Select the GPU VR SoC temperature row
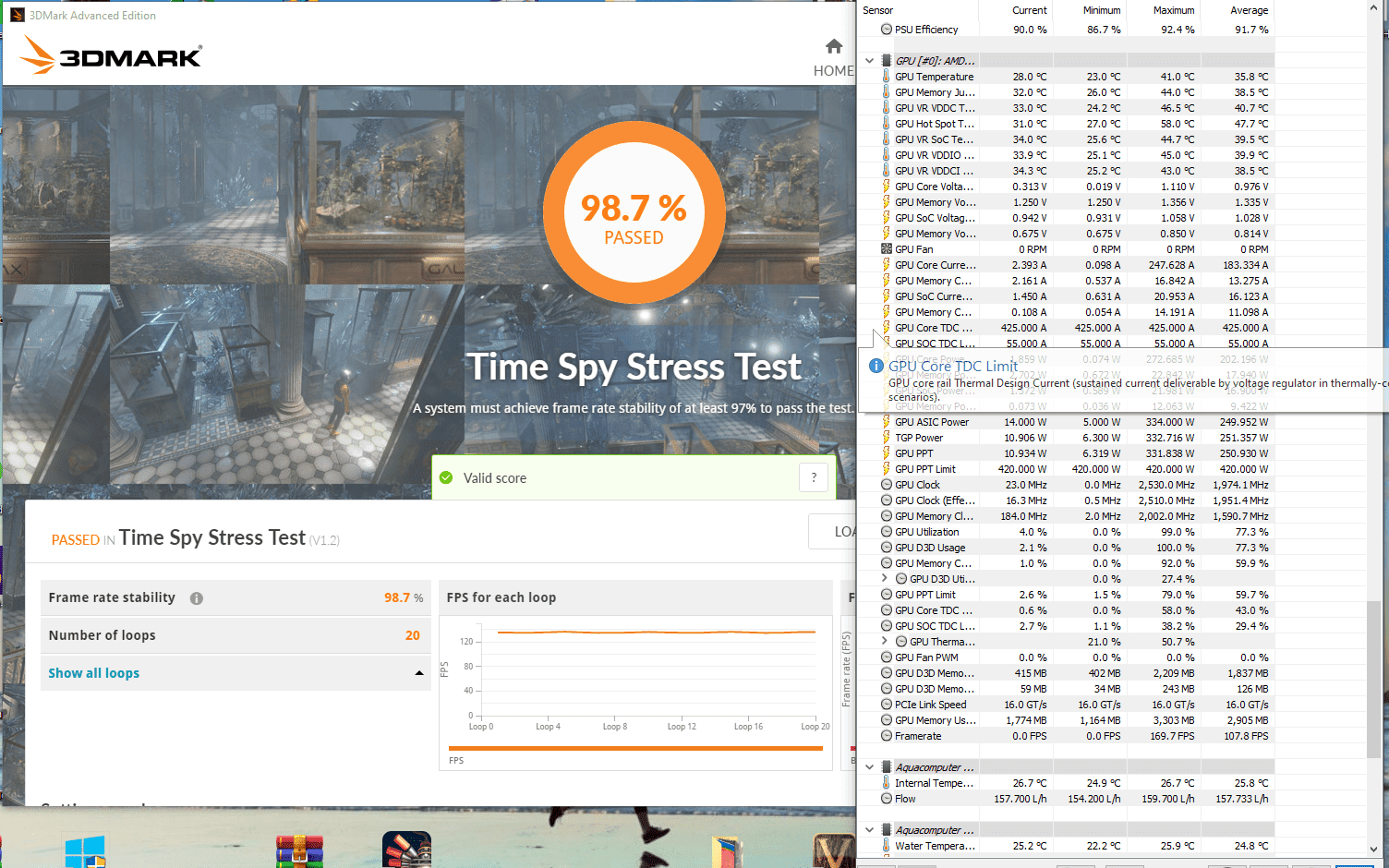The image size is (1389, 868). coord(1066,139)
